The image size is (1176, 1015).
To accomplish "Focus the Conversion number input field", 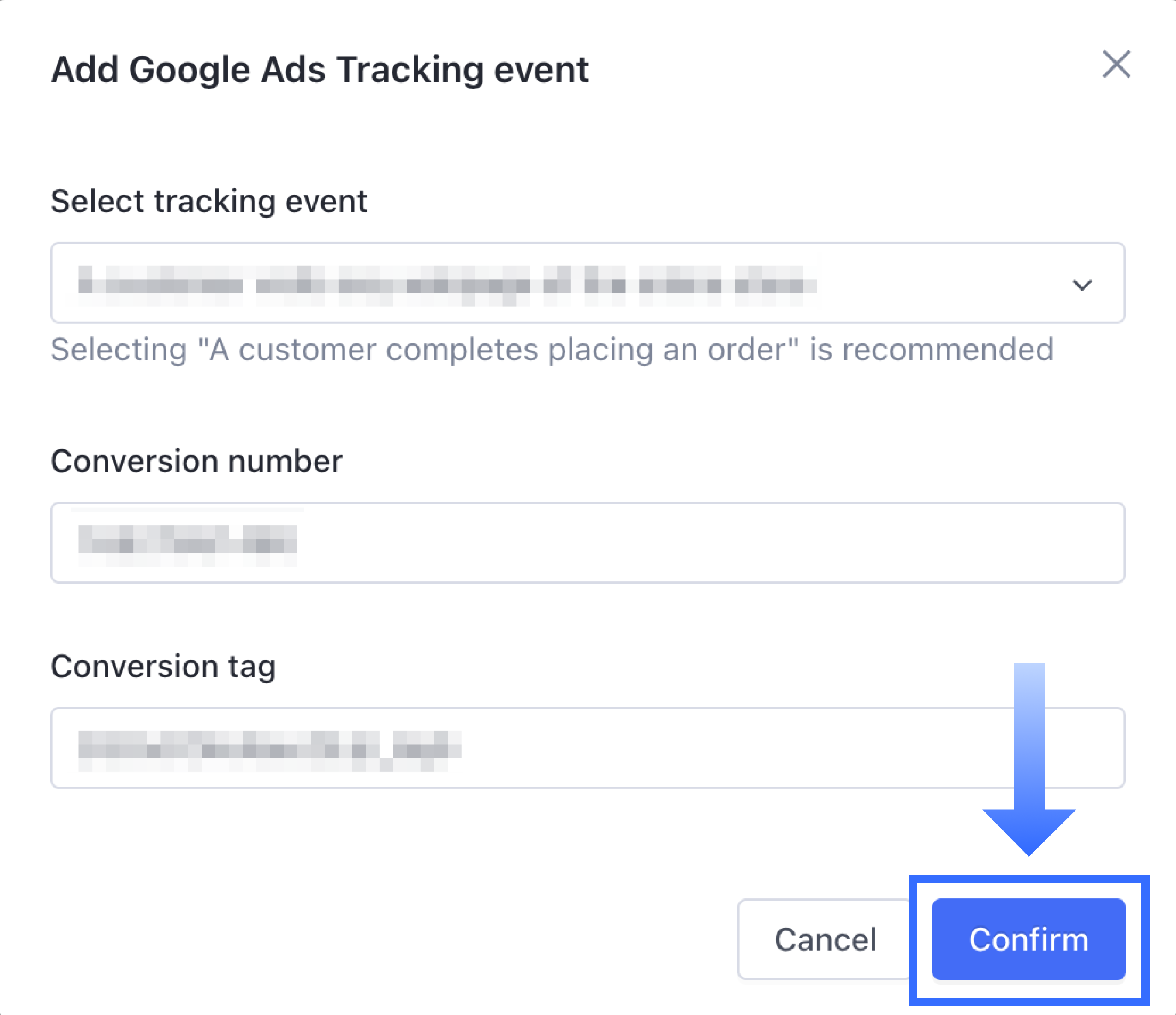I will 587,542.
